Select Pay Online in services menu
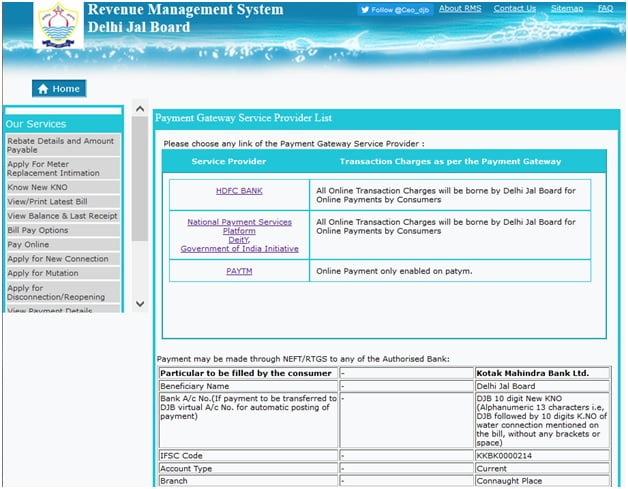Viewport: 628px width, 489px height. [63, 244]
